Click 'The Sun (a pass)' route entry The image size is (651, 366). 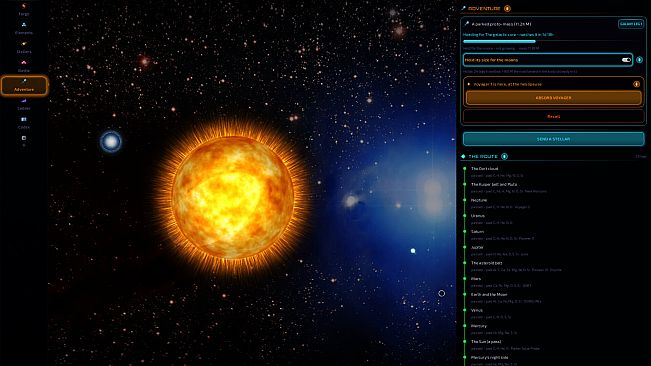click(x=486, y=342)
